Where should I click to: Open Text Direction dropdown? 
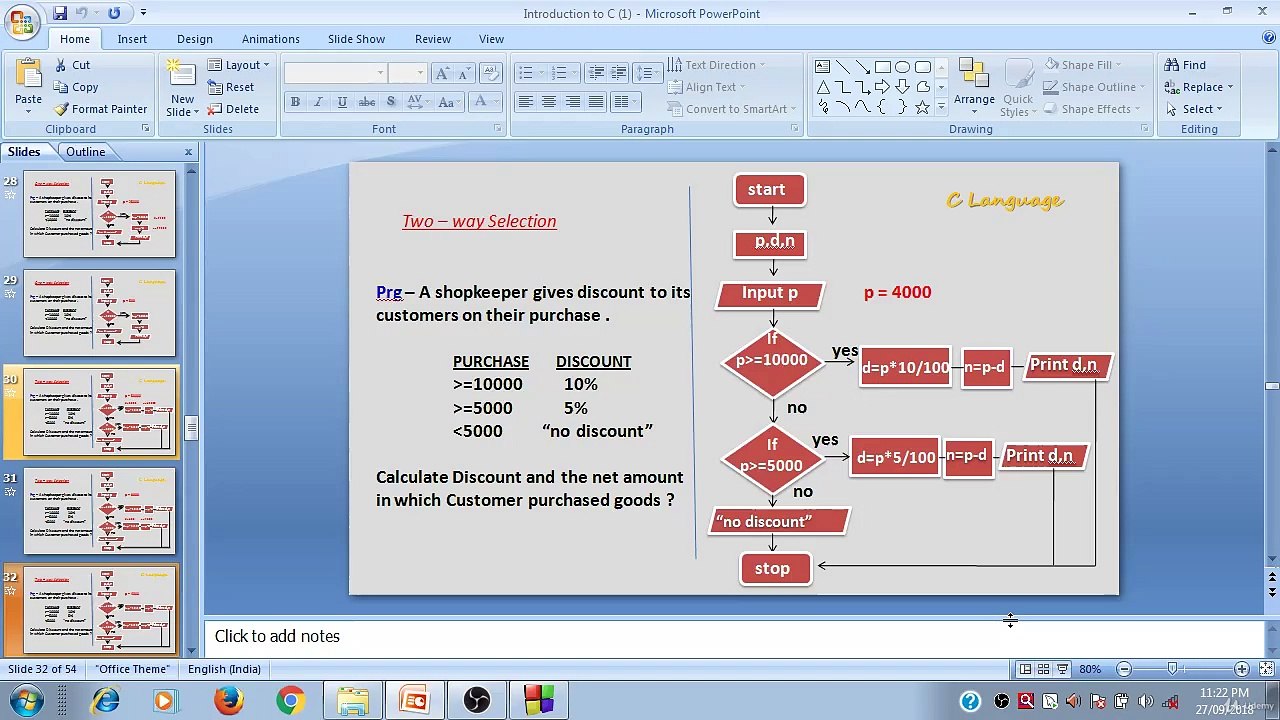(716, 65)
